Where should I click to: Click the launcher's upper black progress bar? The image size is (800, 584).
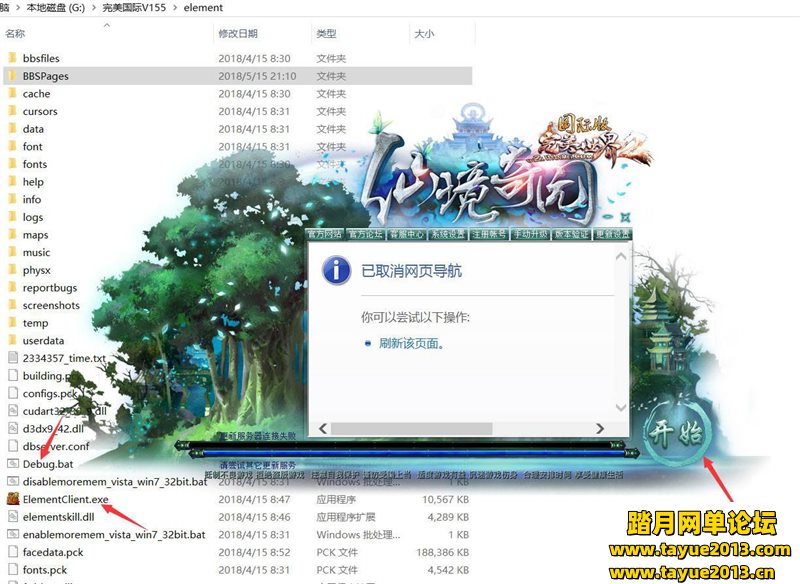tap(398, 445)
